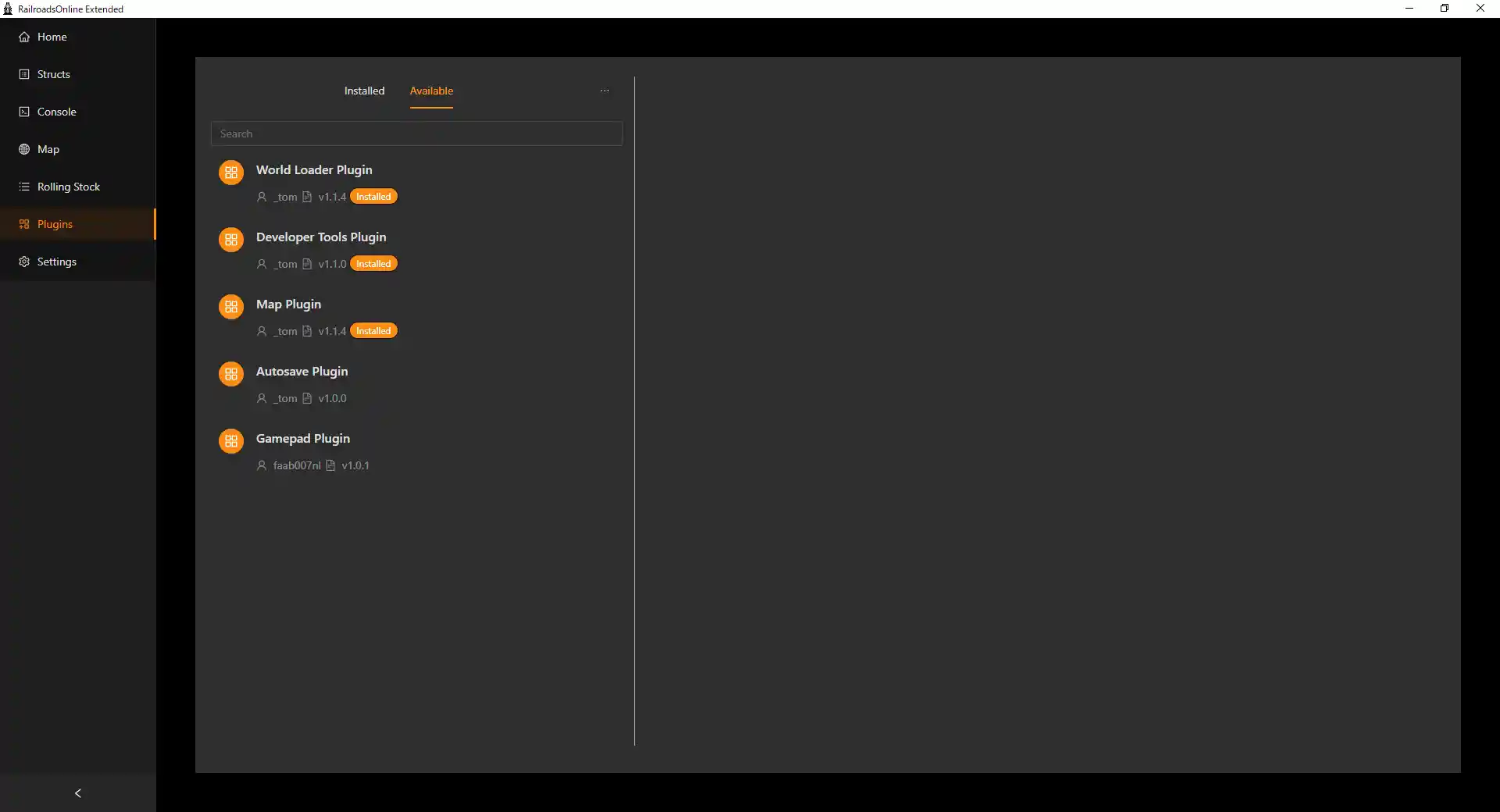Click Installed badge on Developer Tools Plugin
The image size is (1500, 812).
[373, 264]
